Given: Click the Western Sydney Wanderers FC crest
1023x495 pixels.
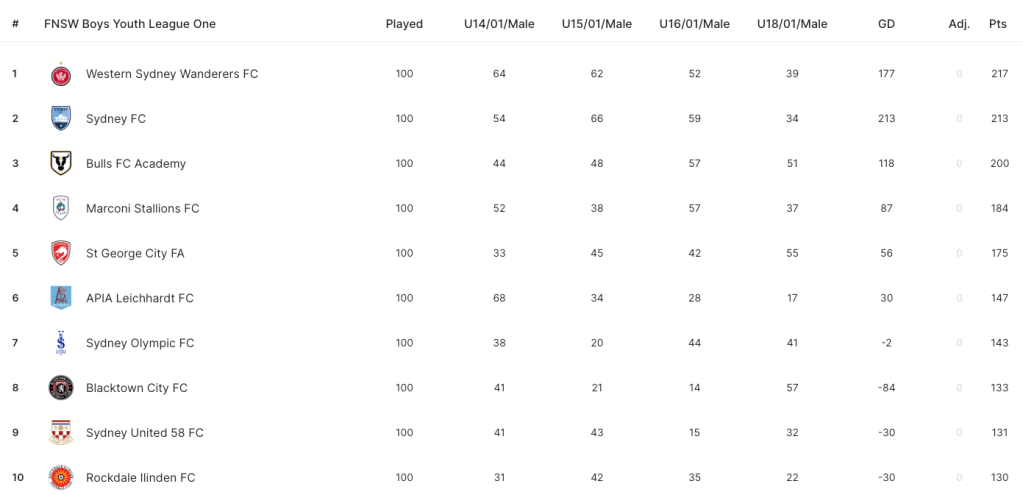Looking at the screenshot, I should pos(61,74).
